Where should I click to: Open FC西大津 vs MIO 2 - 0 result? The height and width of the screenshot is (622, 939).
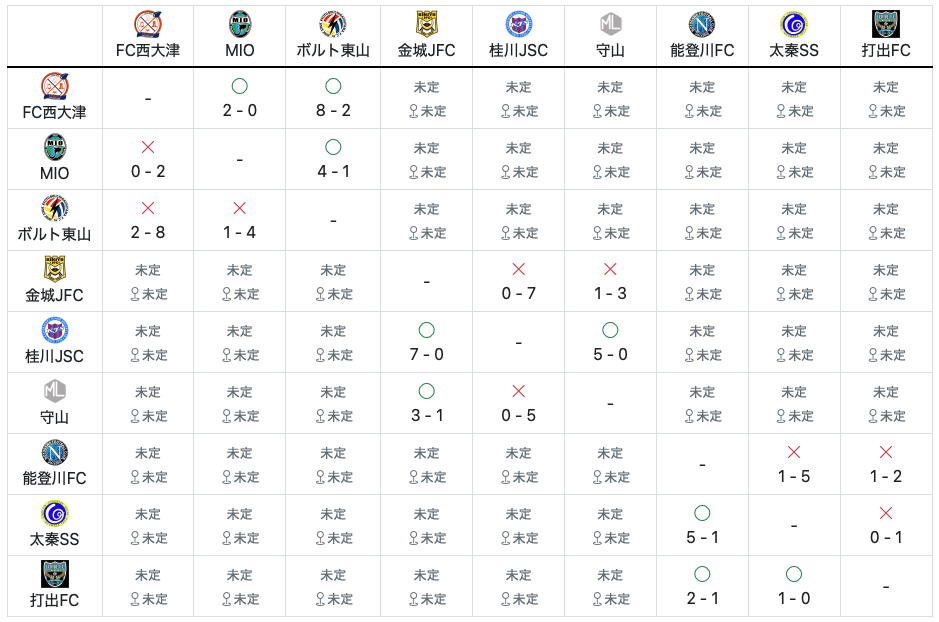pos(240,110)
